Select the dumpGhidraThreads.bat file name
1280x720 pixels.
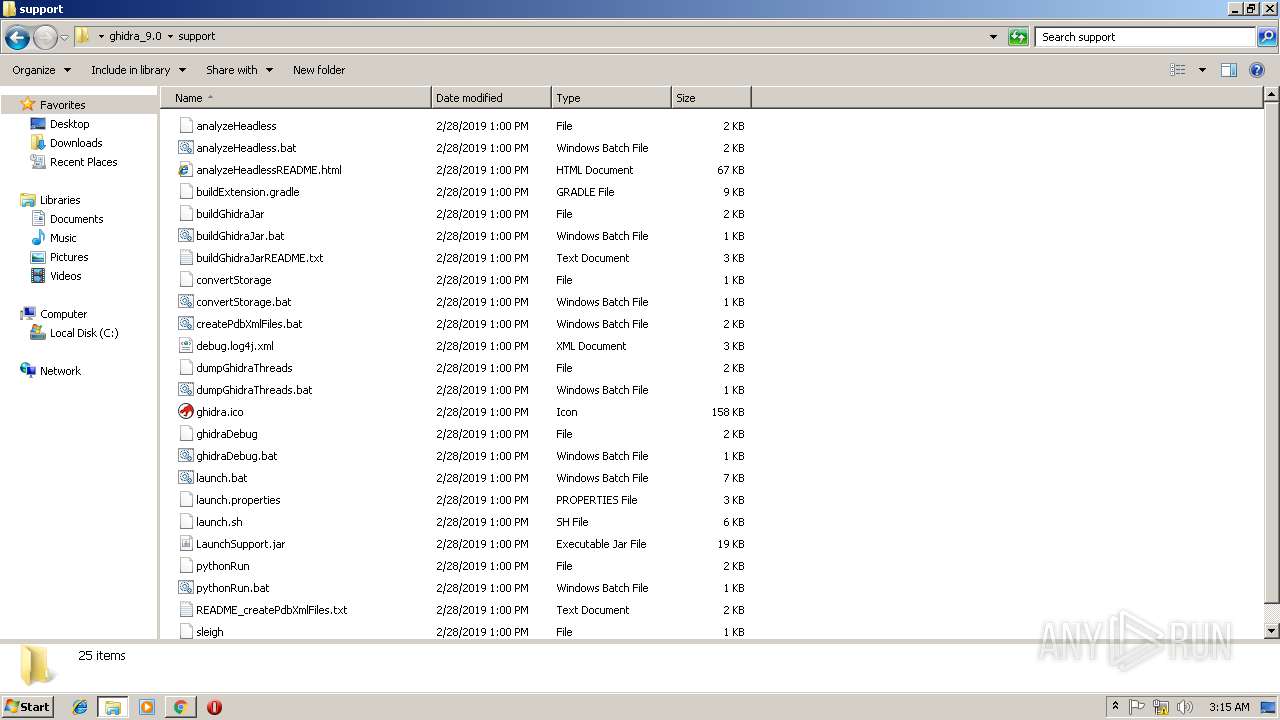(x=254, y=390)
